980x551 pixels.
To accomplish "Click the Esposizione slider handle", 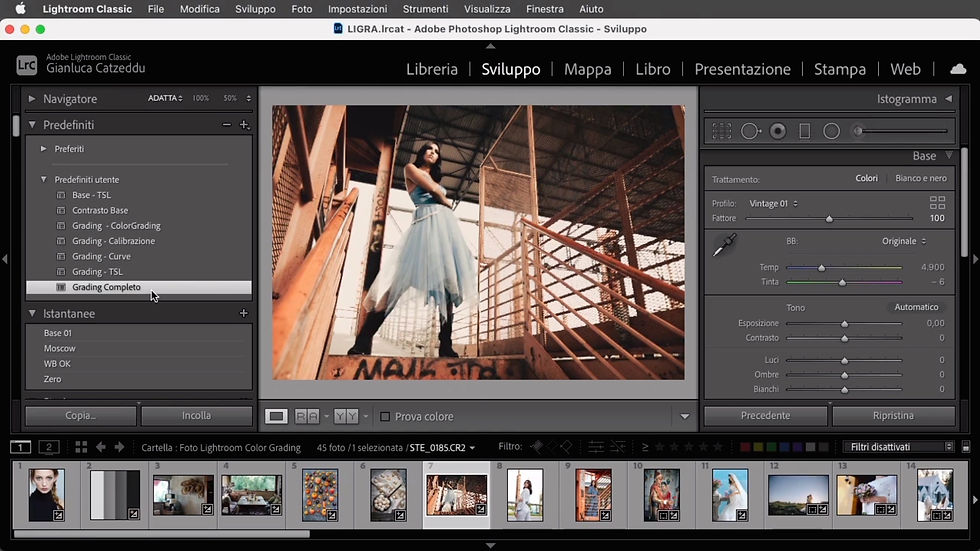I will point(844,324).
